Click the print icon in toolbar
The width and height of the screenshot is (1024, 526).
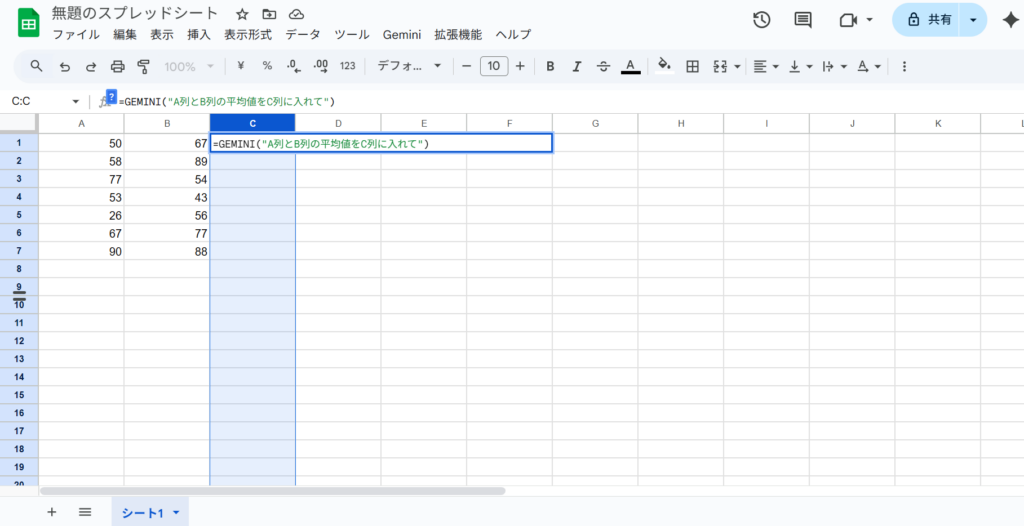click(117, 66)
